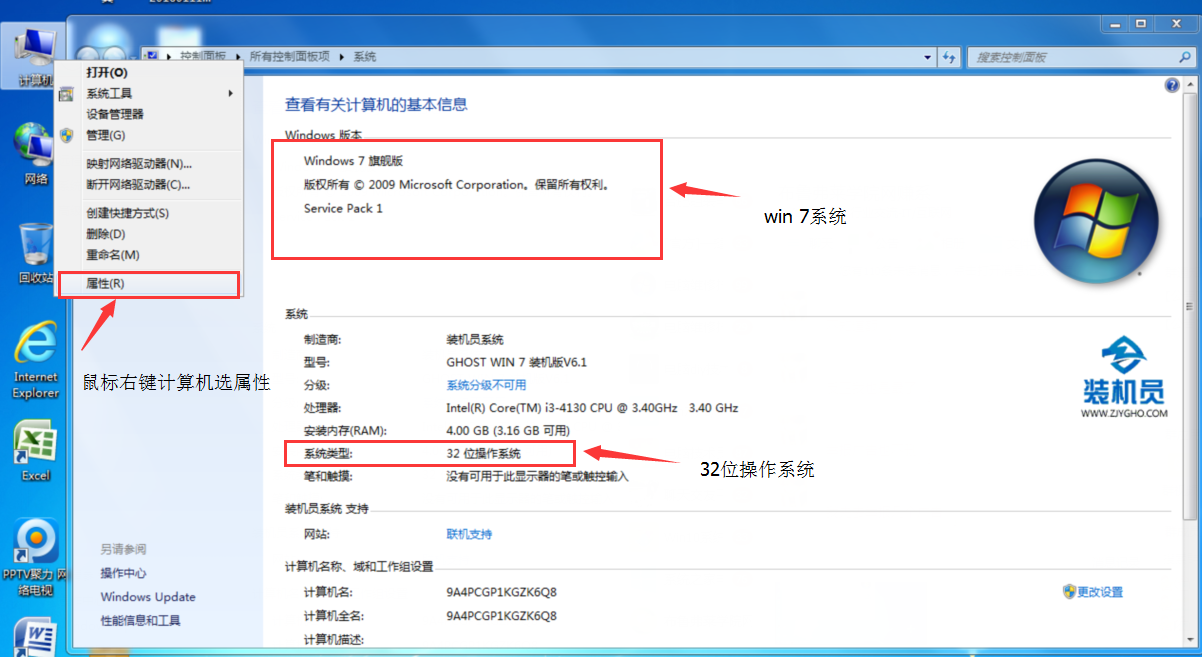Click the magnifier icon in search box
The width and height of the screenshot is (1202, 657).
coord(1183,57)
